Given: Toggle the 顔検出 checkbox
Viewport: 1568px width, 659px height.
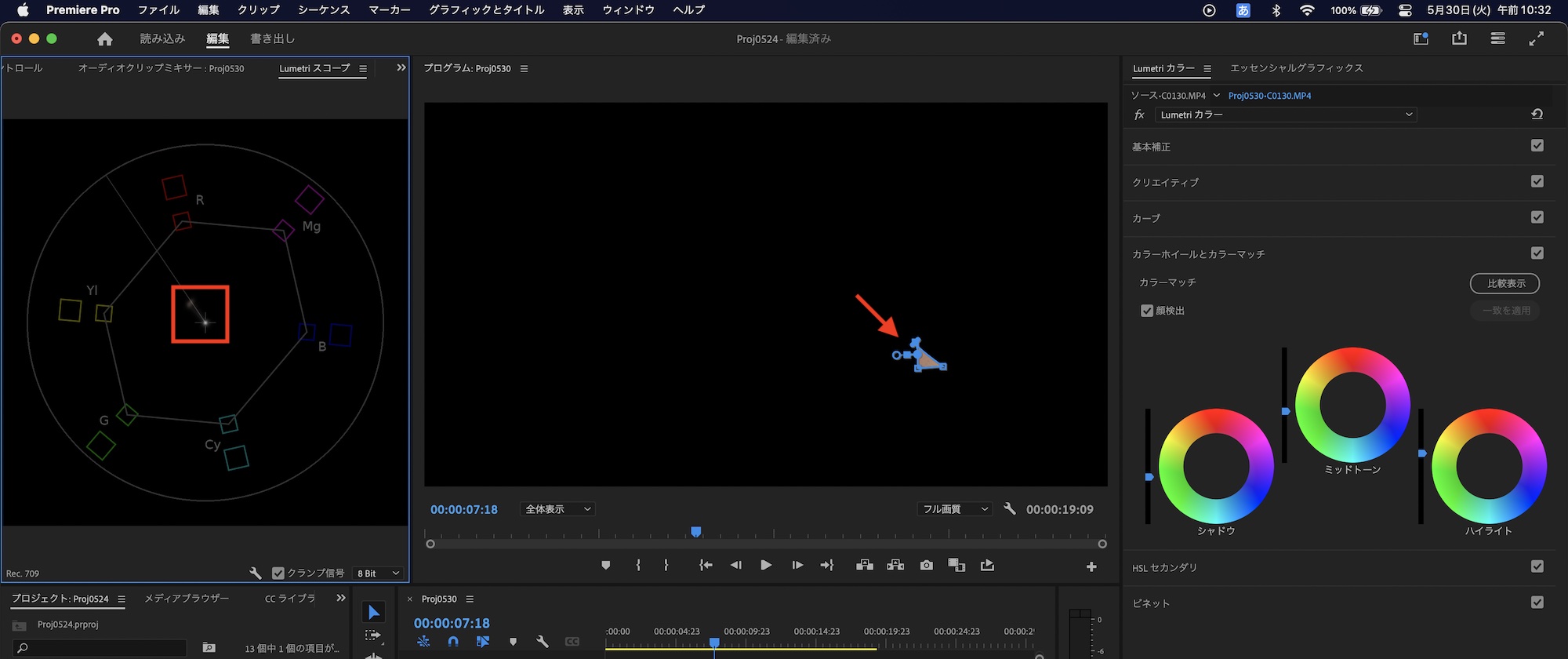Looking at the screenshot, I should pyautogui.click(x=1147, y=311).
